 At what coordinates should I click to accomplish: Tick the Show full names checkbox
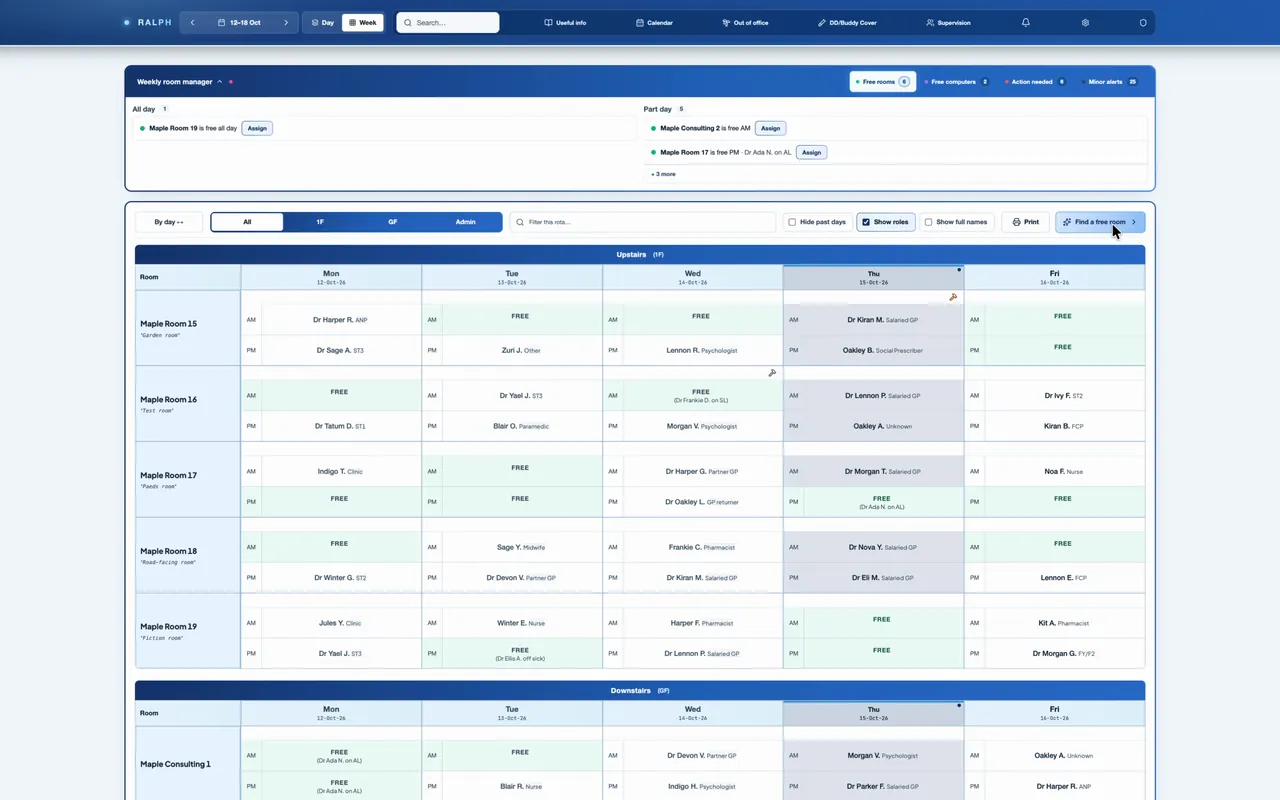pyautogui.click(x=928, y=222)
